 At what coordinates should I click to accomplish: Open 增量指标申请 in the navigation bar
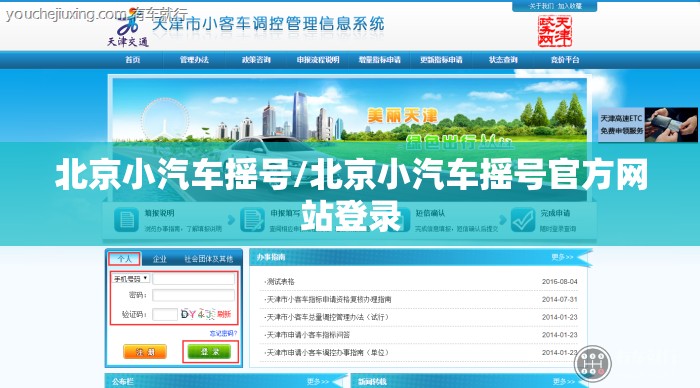(379, 60)
